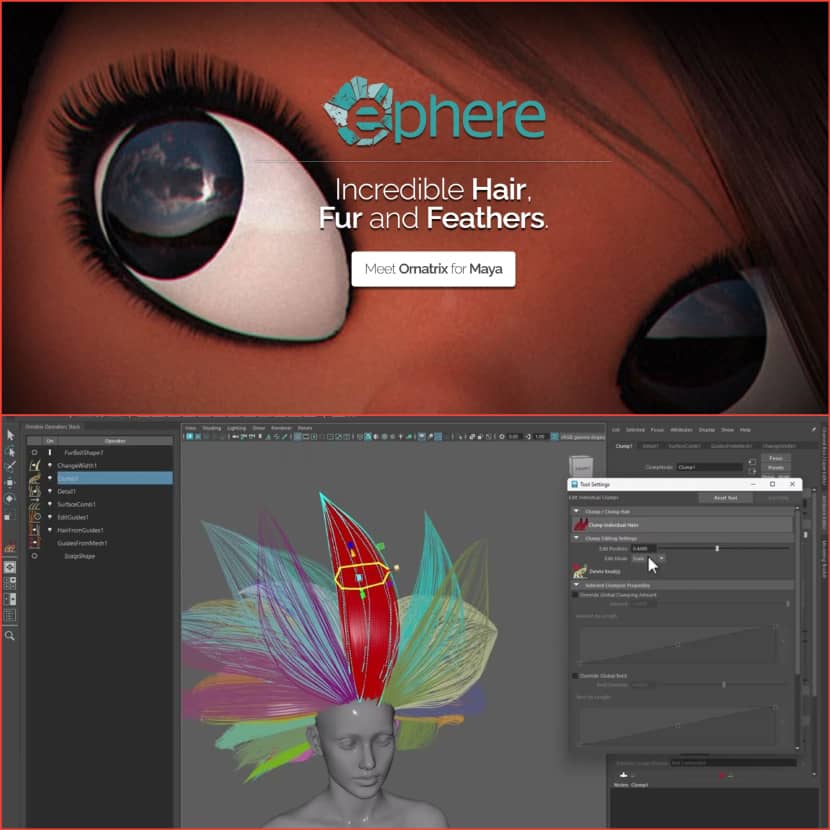Click the ChangeWidth1 operator icon
The height and width of the screenshot is (830, 830).
click(34, 465)
